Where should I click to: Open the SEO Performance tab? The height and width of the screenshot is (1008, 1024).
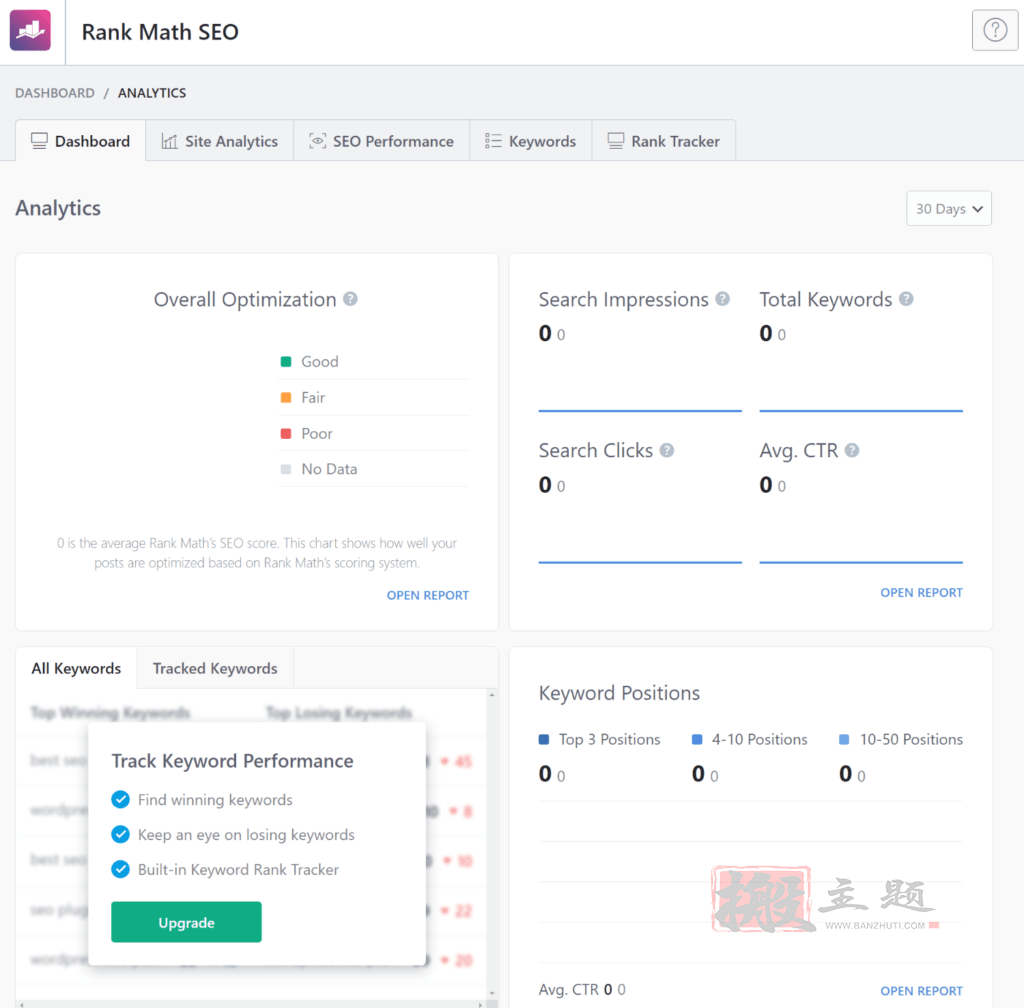[381, 141]
